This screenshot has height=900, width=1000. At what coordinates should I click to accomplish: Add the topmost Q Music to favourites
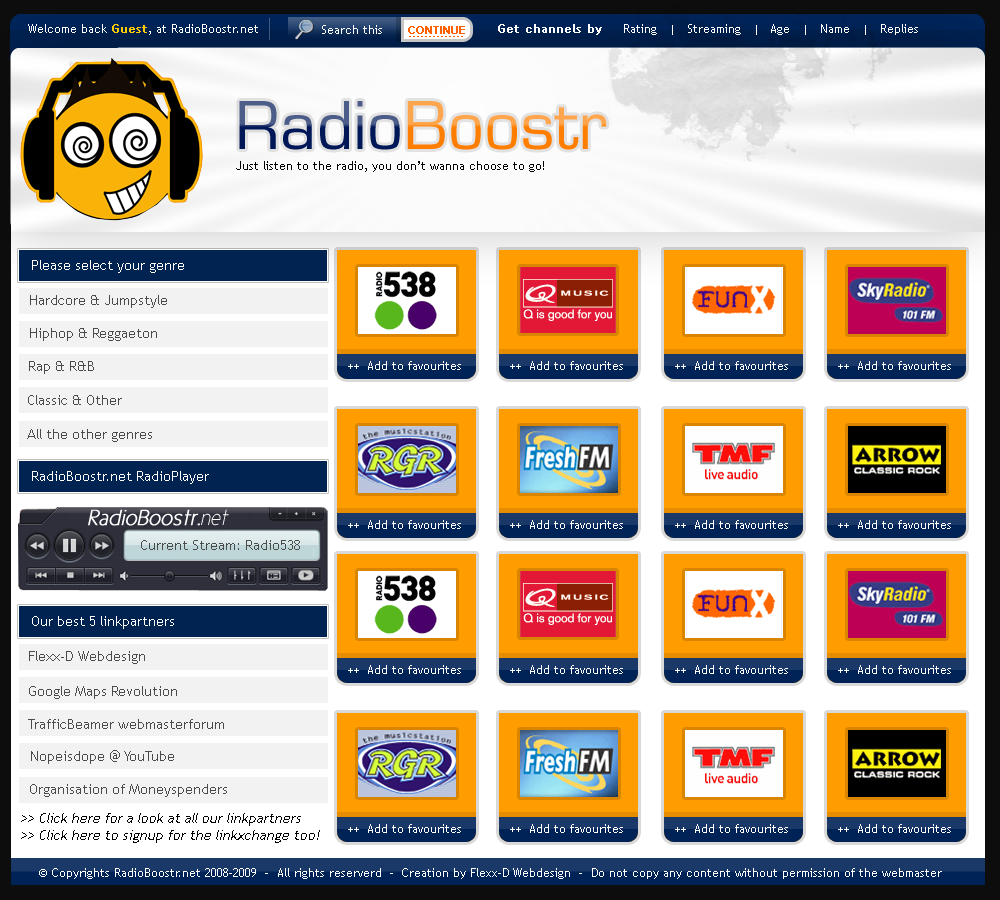[x=568, y=366]
